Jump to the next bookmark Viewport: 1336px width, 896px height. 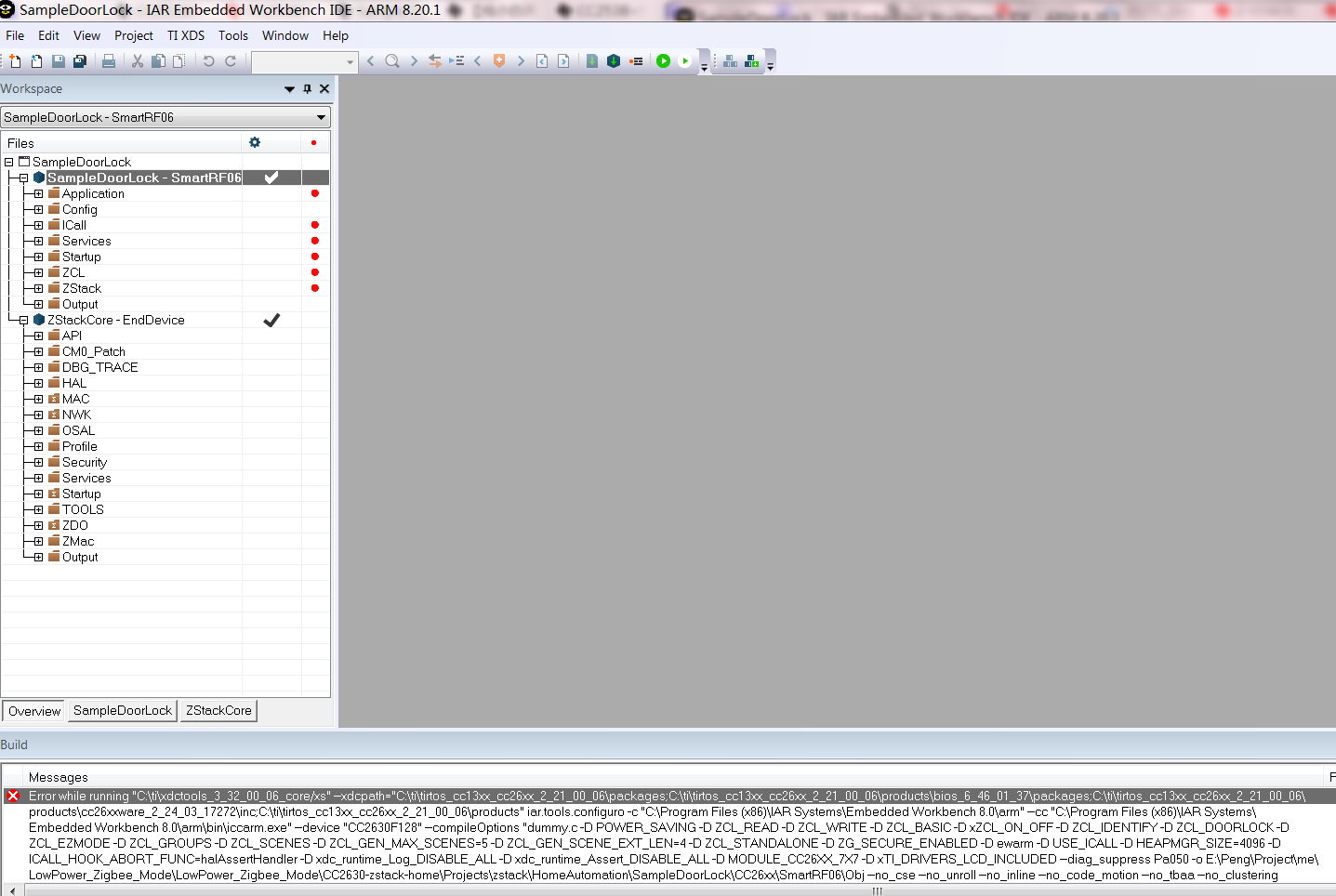coord(521,61)
